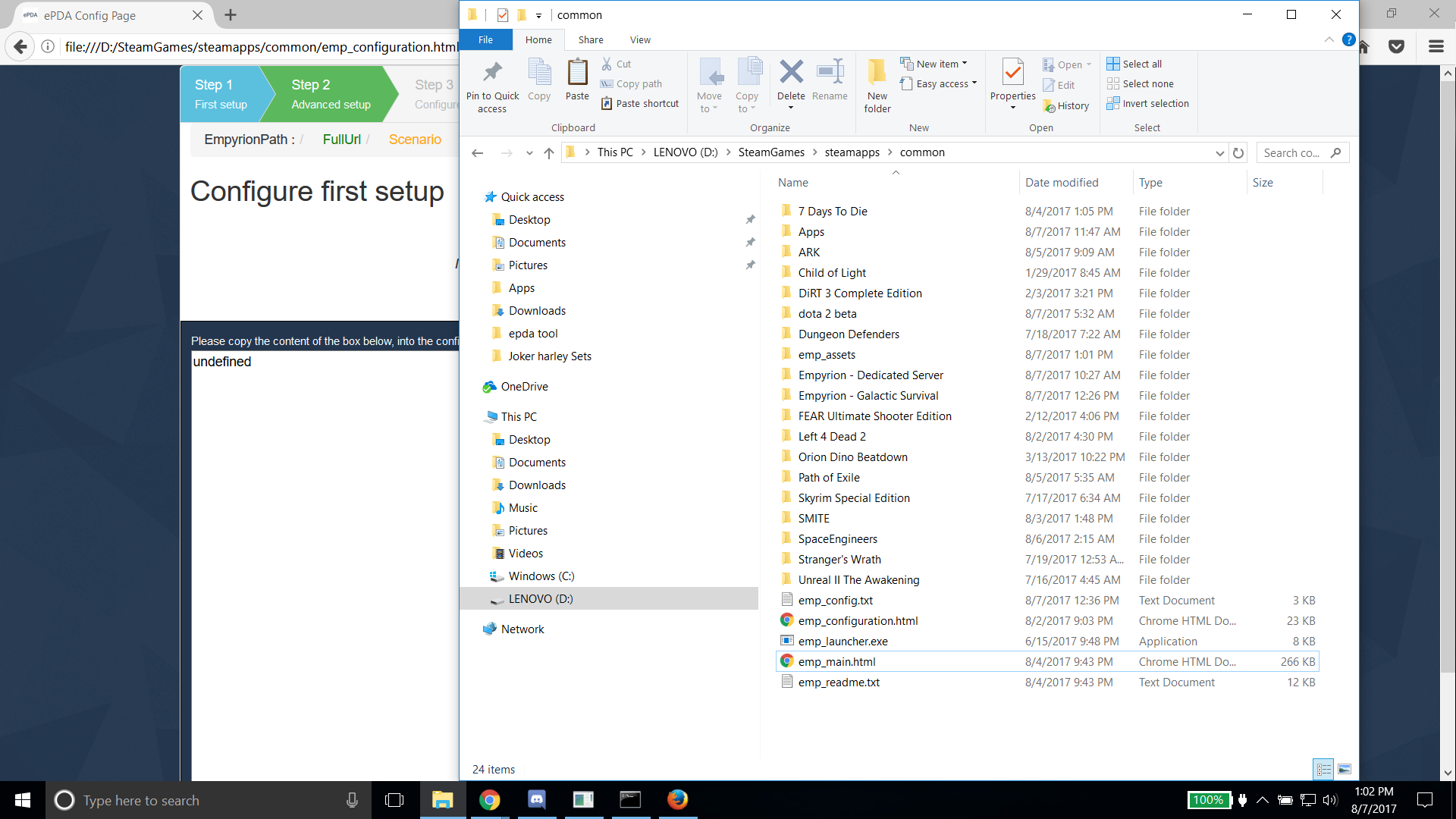This screenshot has height=819, width=1456.
Task: Click the Paste clipboard icon
Action: point(577,73)
